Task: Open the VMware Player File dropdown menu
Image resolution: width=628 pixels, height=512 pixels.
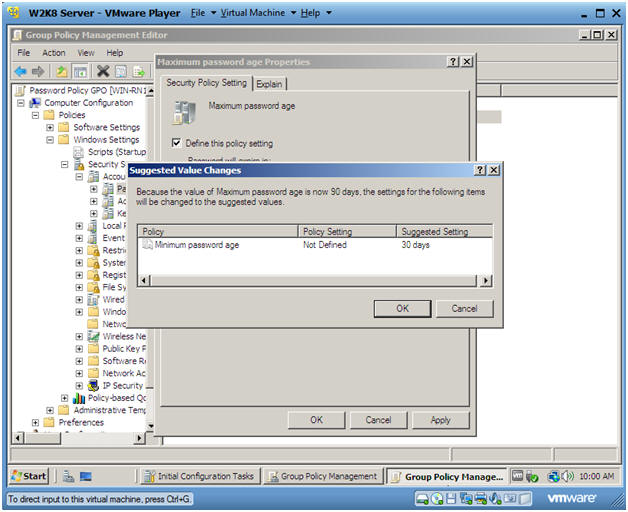Action: pos(203,13)
